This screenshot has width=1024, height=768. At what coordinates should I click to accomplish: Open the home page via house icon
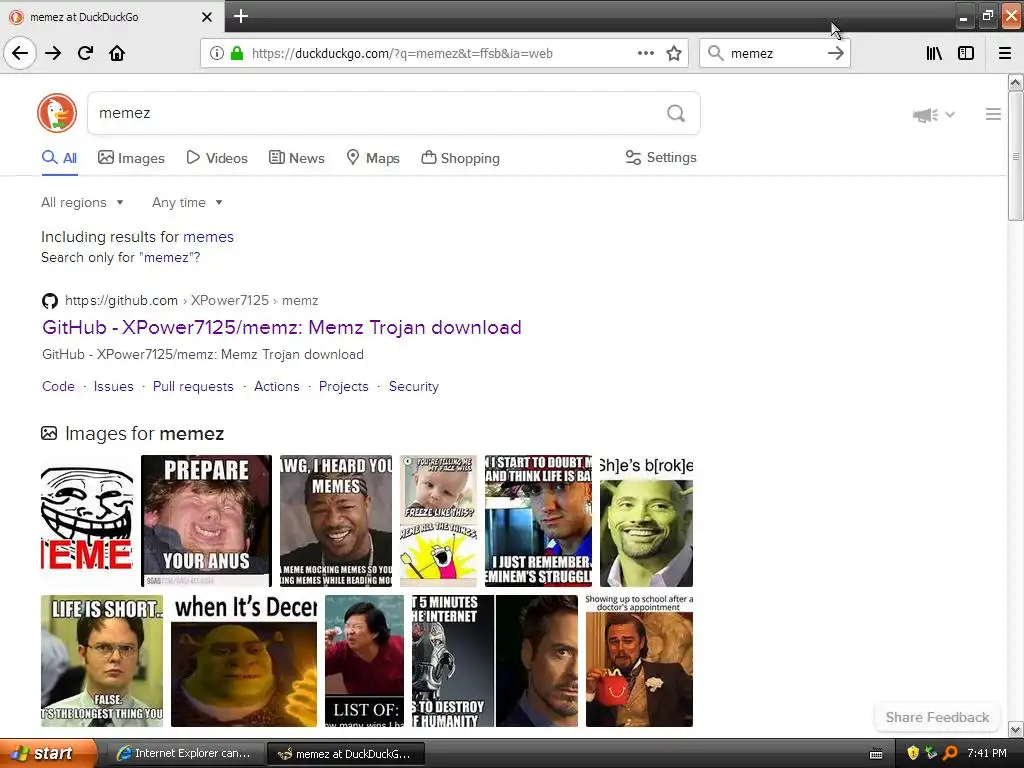coord(117,53)
